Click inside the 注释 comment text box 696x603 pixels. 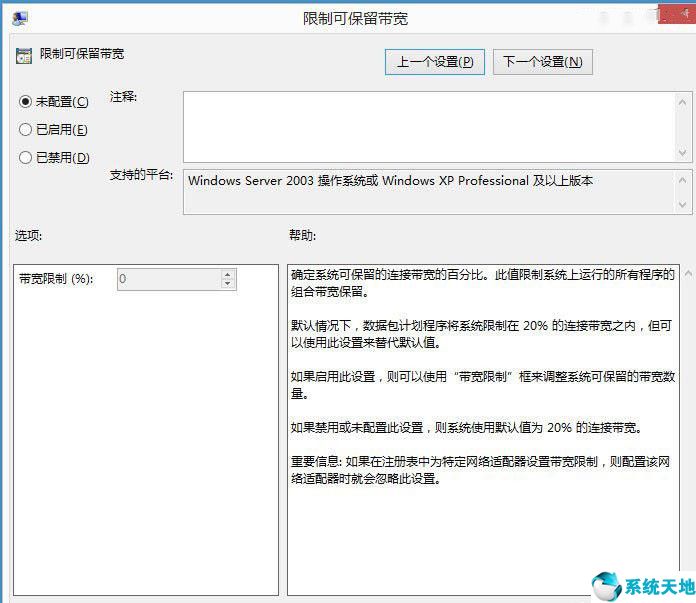(429, 127)
